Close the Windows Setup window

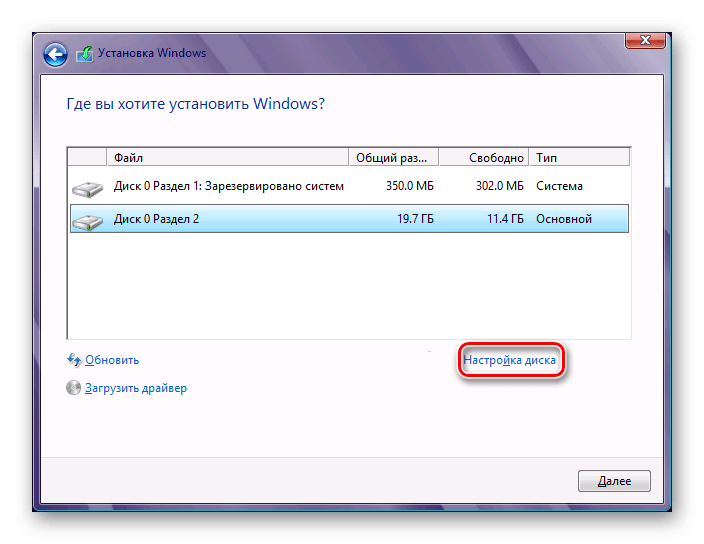click(x=646, y=40)
